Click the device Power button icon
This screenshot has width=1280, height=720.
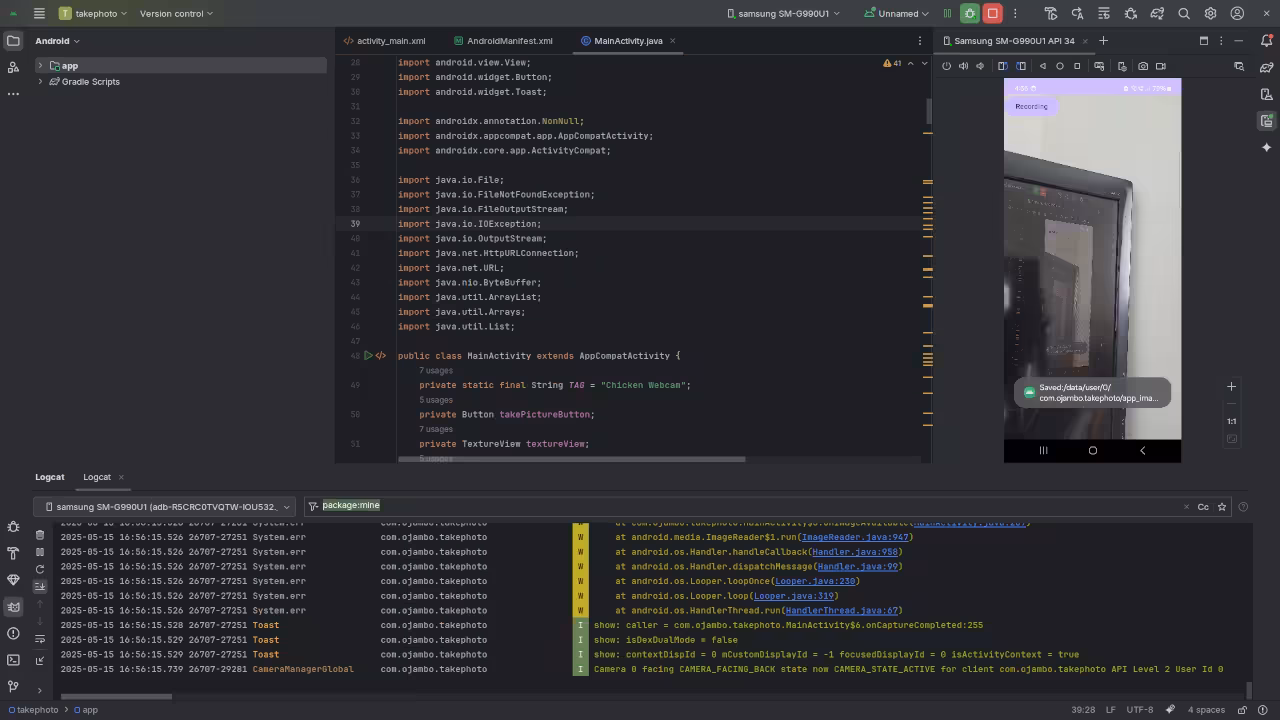(947, 66)
